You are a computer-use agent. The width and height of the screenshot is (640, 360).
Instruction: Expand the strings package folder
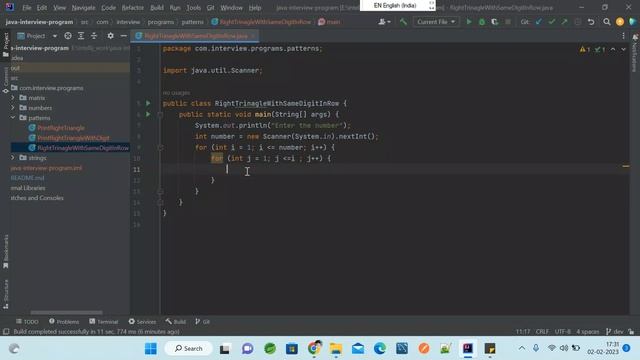(x=13, y=158)
